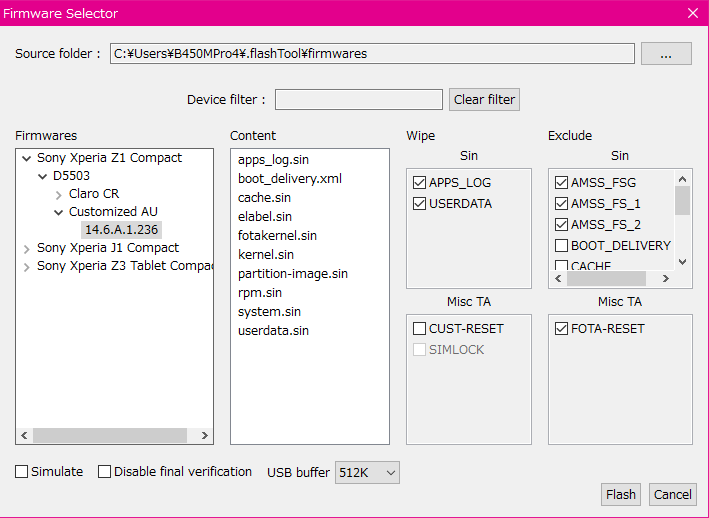Focus the Device filter input field
This screenshot has width=709, height=518.
point(359,99)
